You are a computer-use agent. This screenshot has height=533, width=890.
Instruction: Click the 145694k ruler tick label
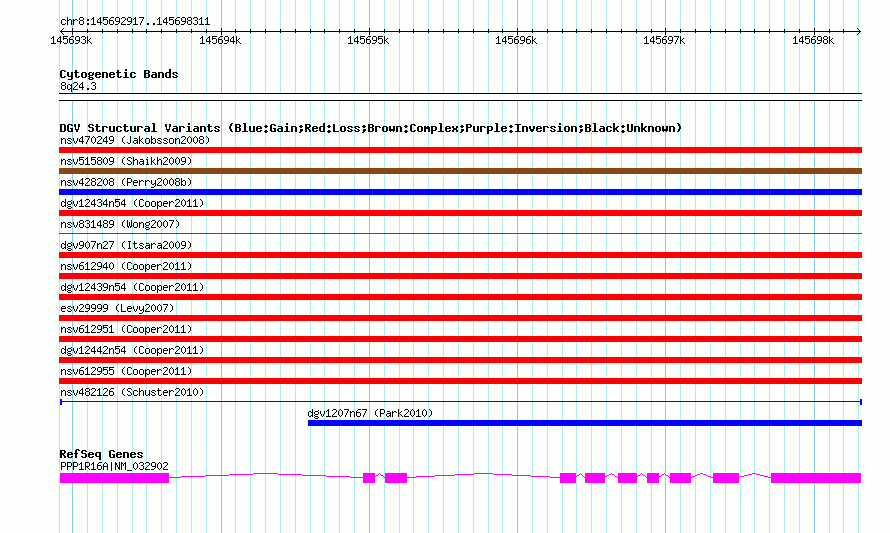[220, 40]
